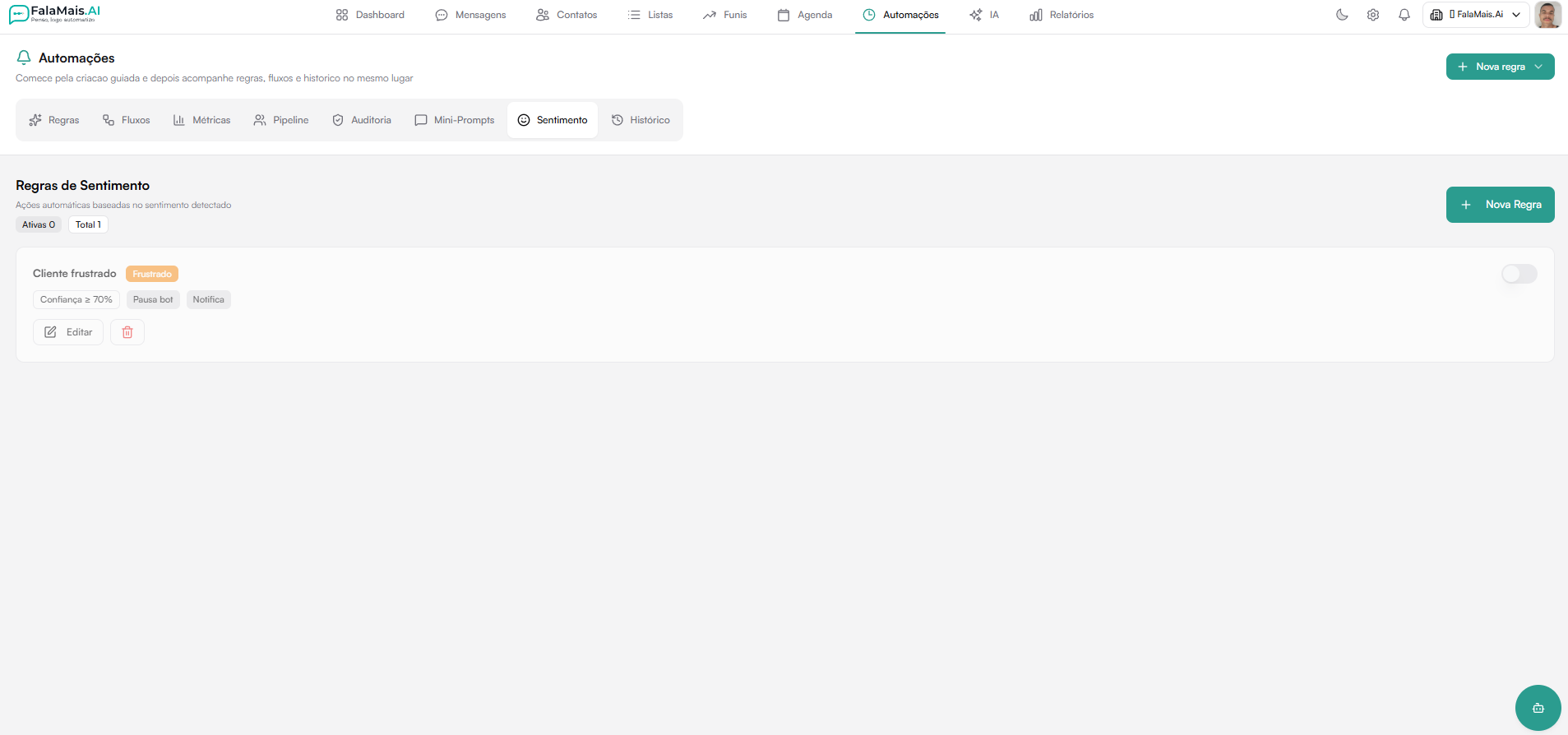Open the FalaMais.Ai workspace dropdown
Screen dimensions: 1568x735
[x=1476, y=15]
